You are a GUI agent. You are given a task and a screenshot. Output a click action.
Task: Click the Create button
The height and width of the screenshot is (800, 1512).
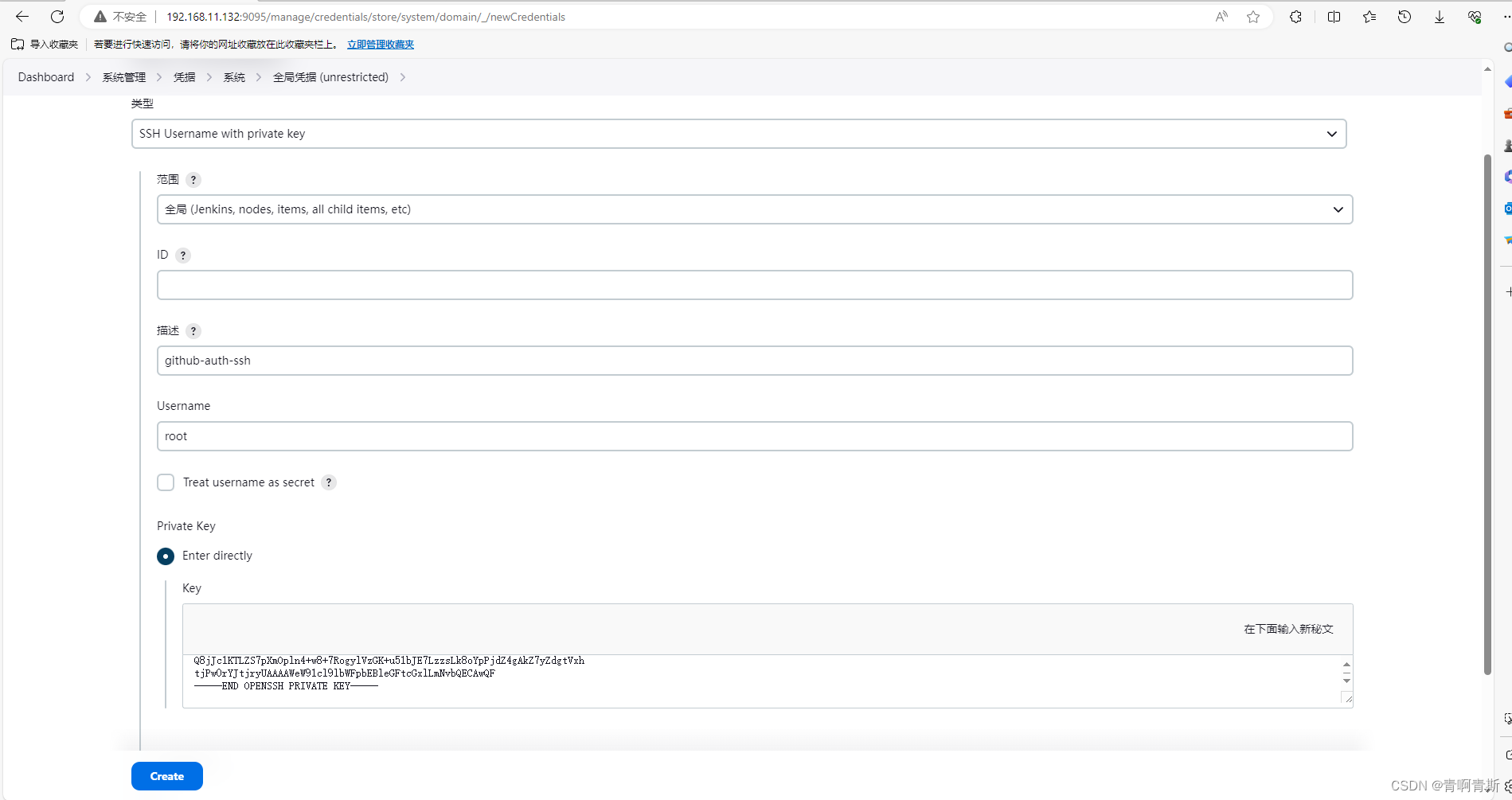click(167, 776)
